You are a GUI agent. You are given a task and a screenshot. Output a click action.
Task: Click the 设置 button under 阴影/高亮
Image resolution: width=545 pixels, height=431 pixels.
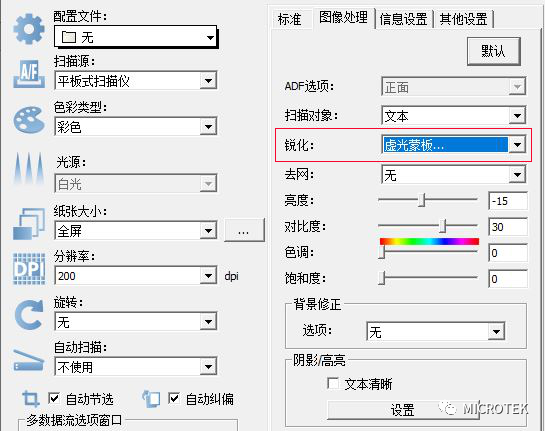pyautogui.click(x=402, y=410)
